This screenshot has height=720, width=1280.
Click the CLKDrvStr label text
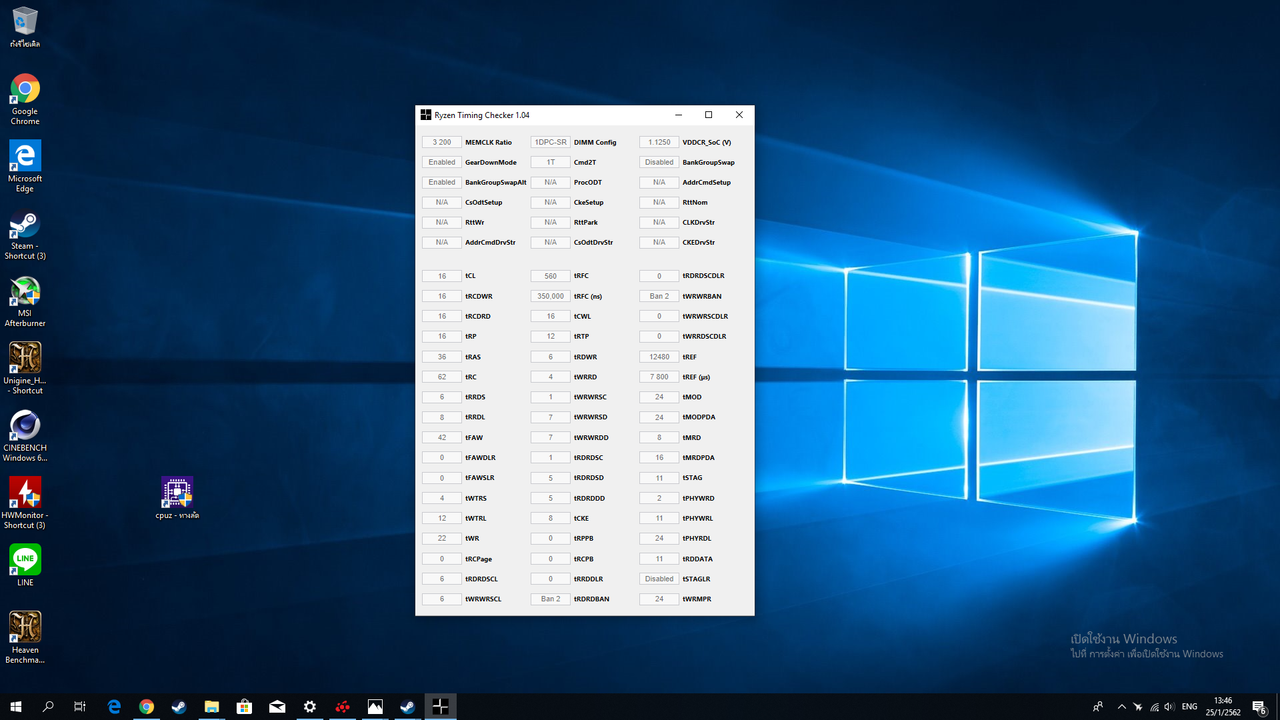tap(699, 223)
